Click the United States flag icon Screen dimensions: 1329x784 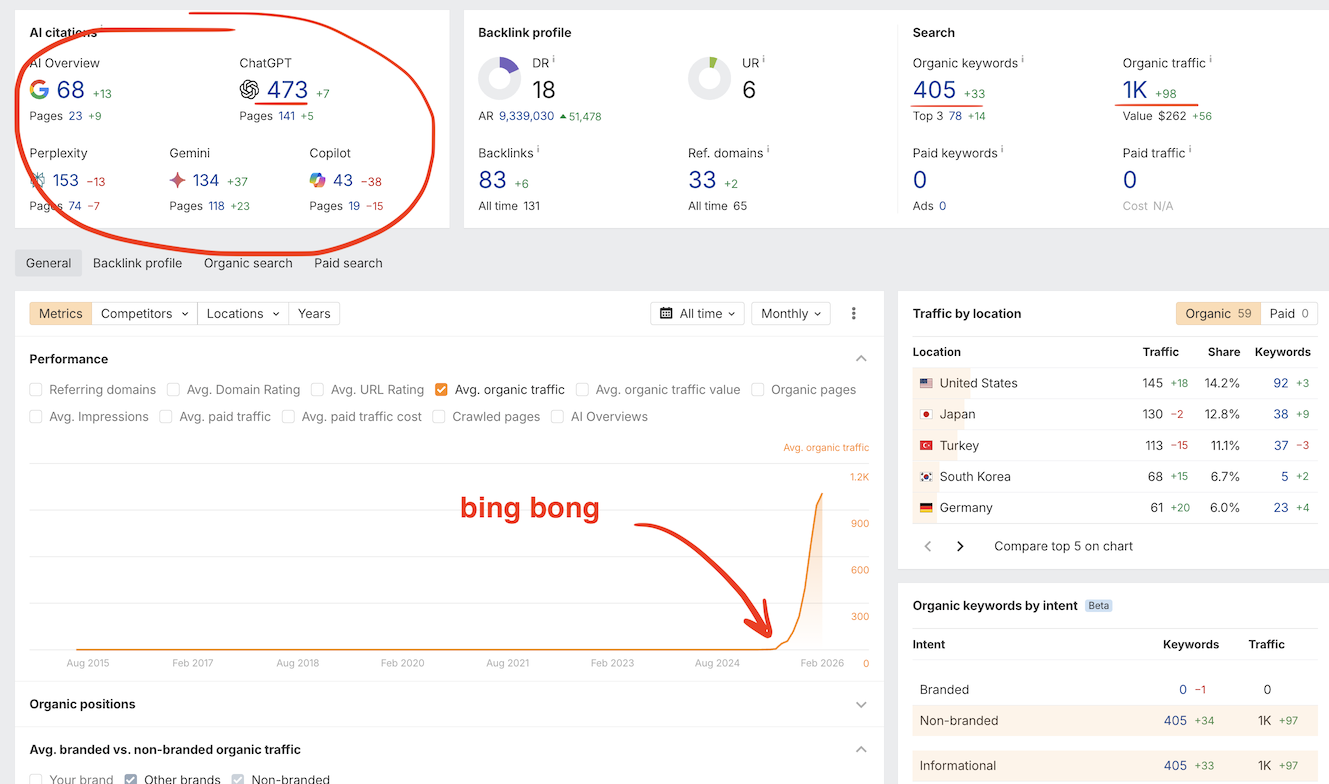[x=925, y=383]
